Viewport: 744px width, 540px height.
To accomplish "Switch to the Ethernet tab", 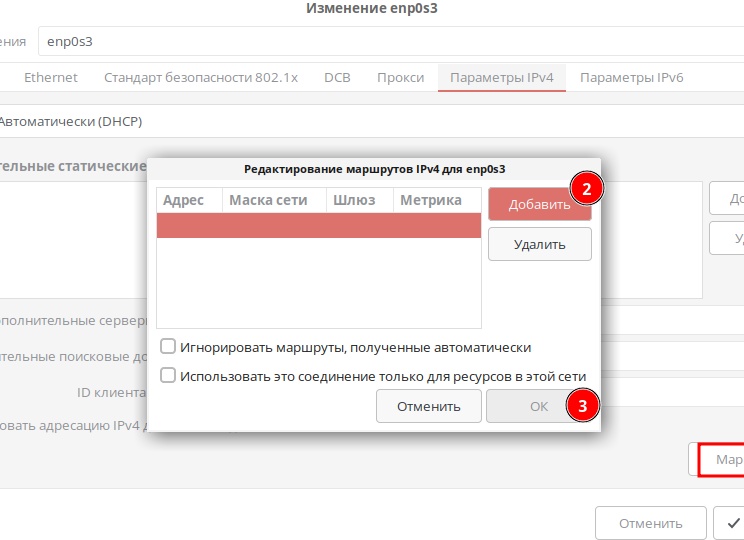I will click(x=50, y=77).
